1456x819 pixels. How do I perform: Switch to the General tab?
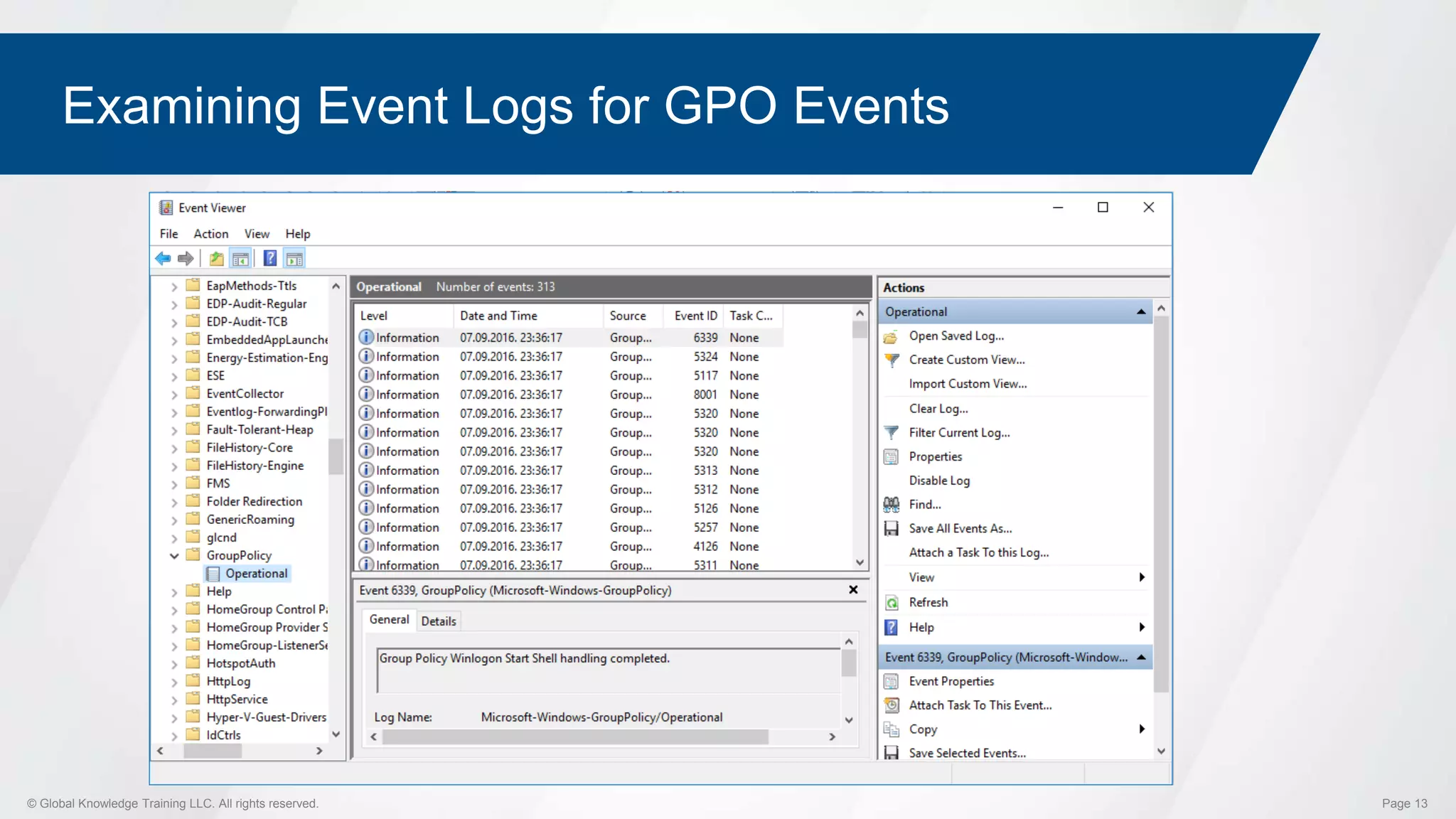389,620
